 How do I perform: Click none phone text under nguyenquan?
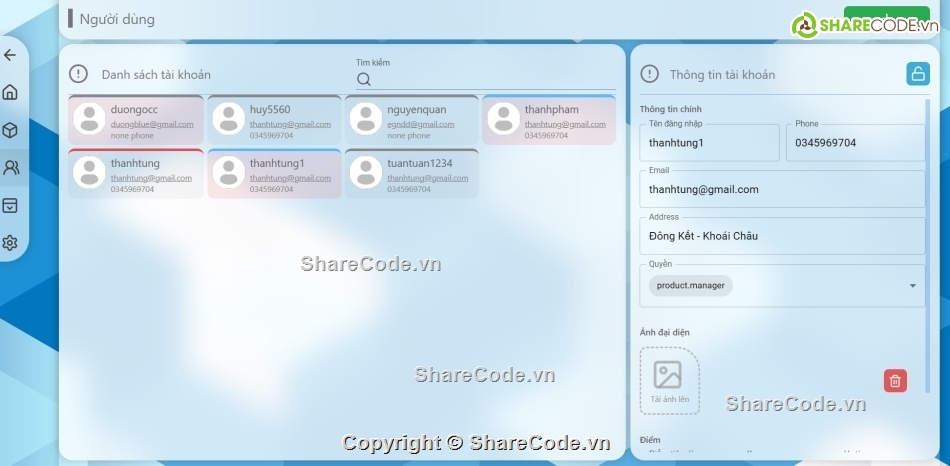click(409, 136)
